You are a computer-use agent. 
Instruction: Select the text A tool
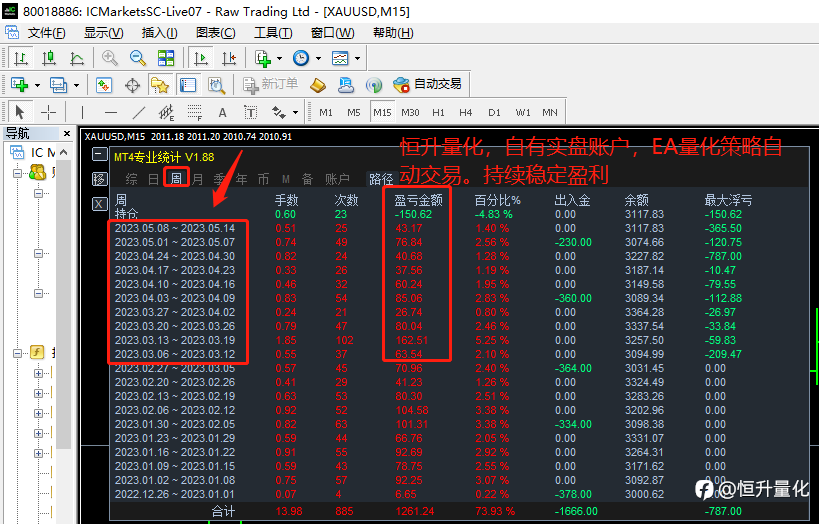click(223, 112)
